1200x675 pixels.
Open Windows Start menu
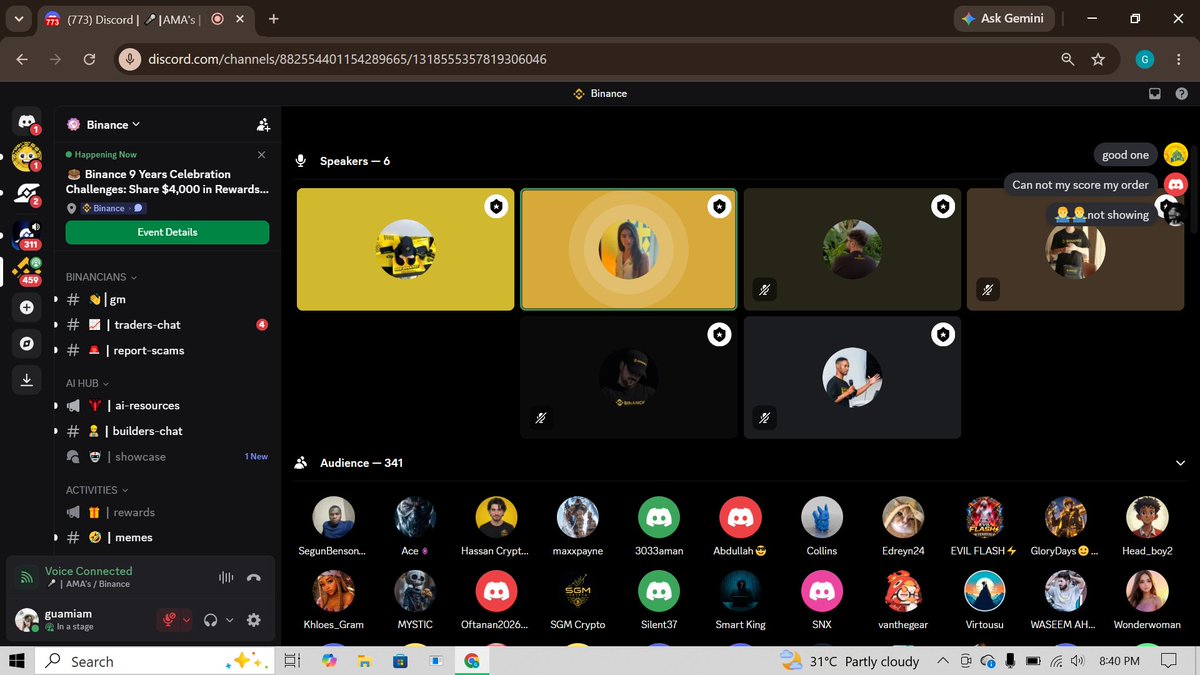coord(17,661)
